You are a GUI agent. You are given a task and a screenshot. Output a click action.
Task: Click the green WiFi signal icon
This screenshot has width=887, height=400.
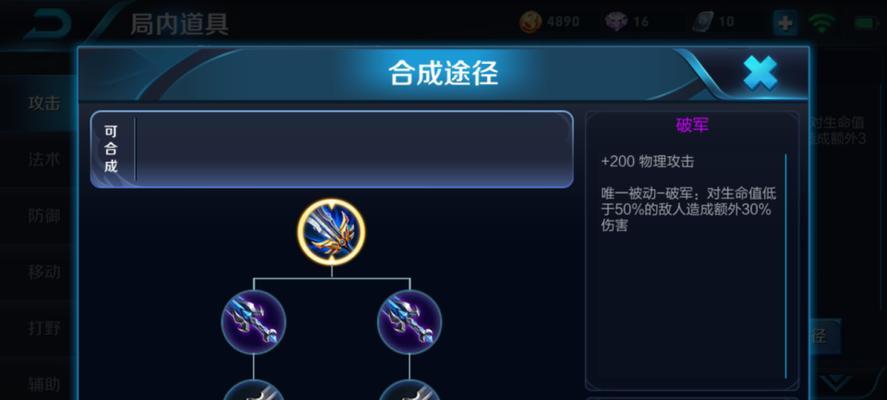(822, 23)
